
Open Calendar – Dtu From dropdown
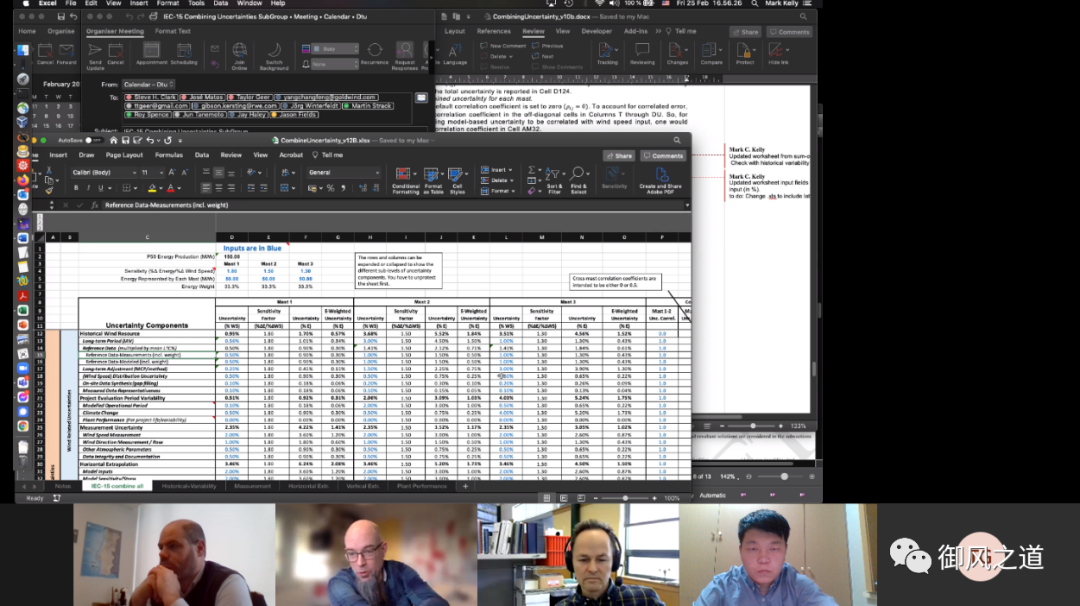(x=148, y=85)
